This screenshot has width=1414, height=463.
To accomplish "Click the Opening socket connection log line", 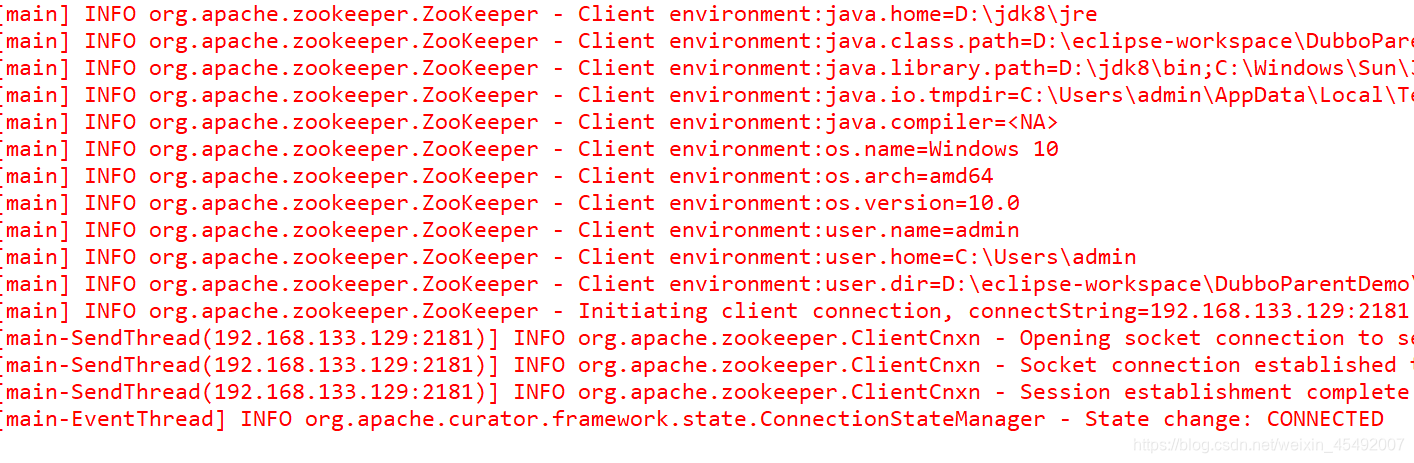I will coord(708,338).
